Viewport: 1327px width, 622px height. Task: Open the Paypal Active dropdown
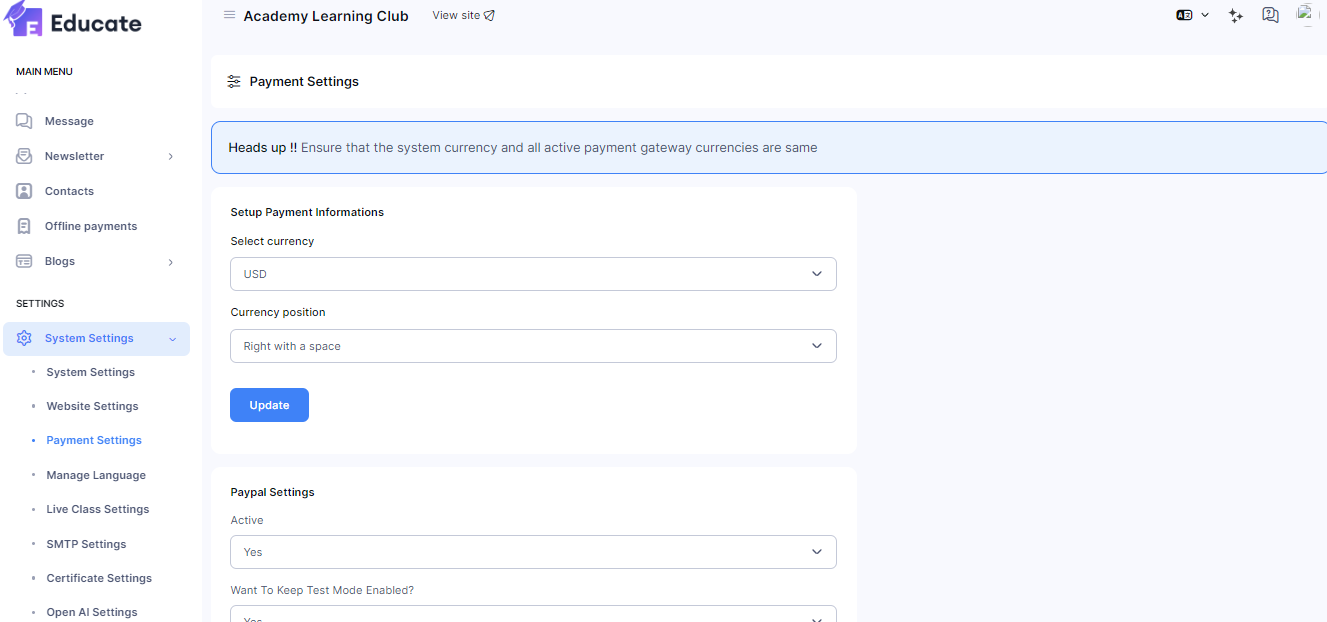(x=533, y=552)
